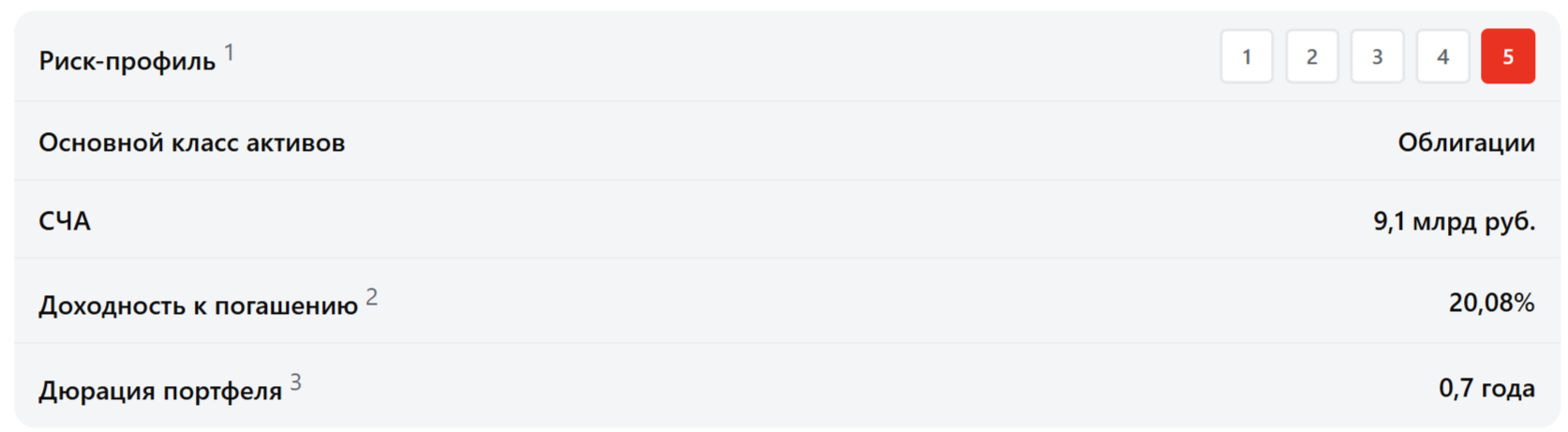
Task: Click the 9,1 млрд руб. value
Action: click(1454, 221)
